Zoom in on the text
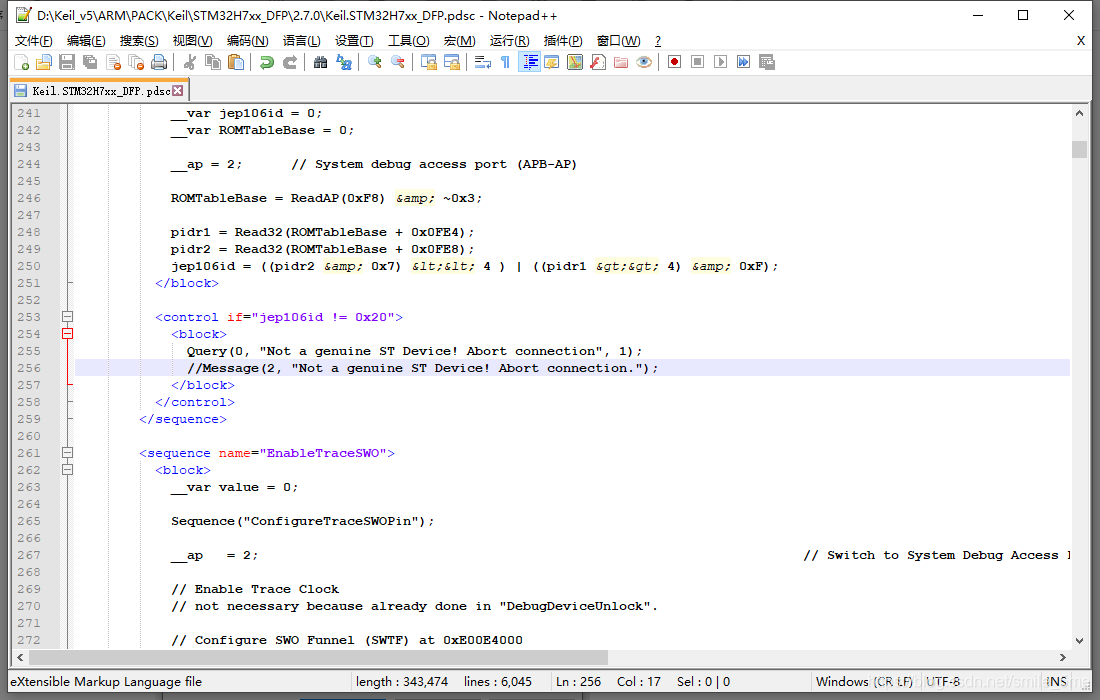1100x700 pixels. 375,62
